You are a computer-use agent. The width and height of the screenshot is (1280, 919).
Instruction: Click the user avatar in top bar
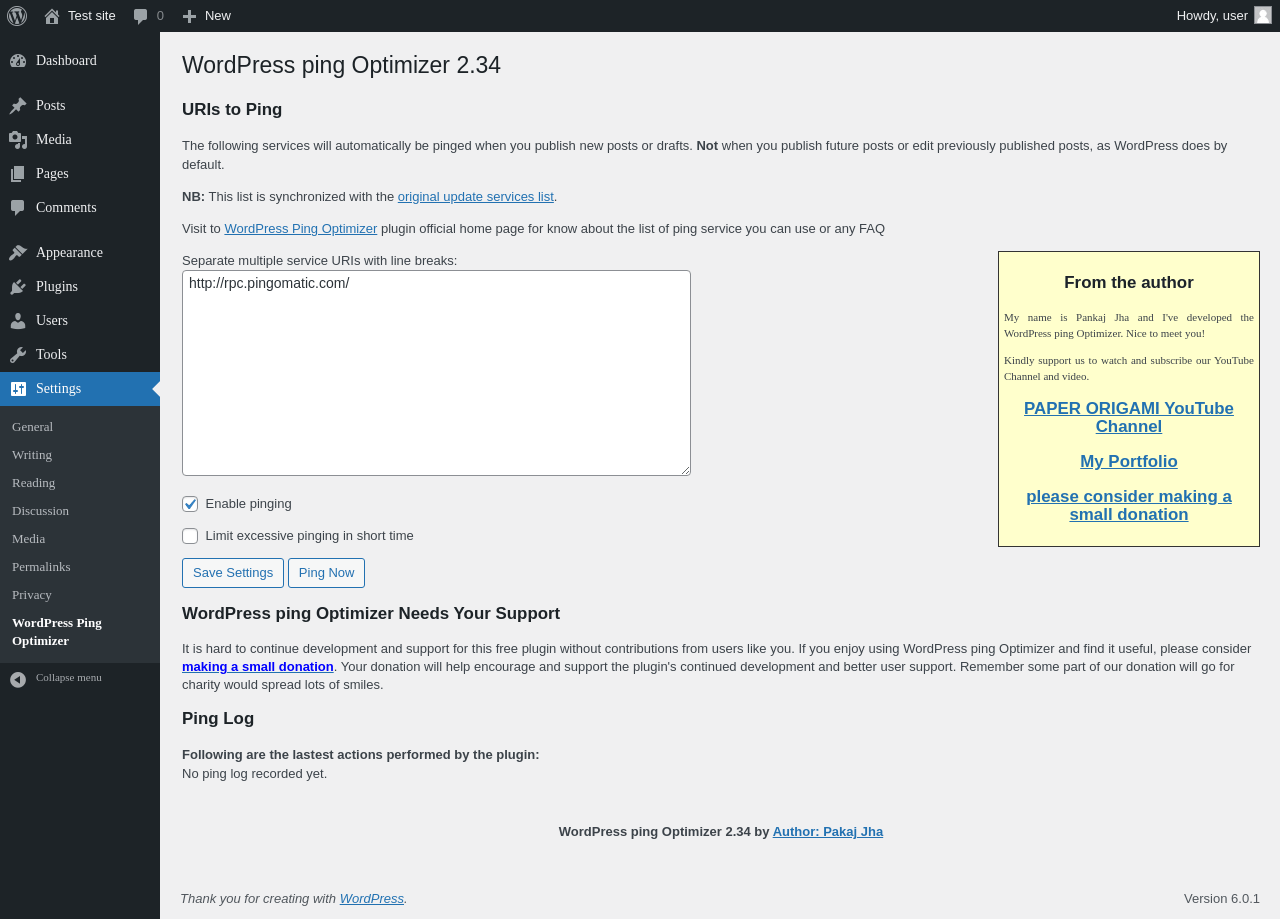(1263, 15)
